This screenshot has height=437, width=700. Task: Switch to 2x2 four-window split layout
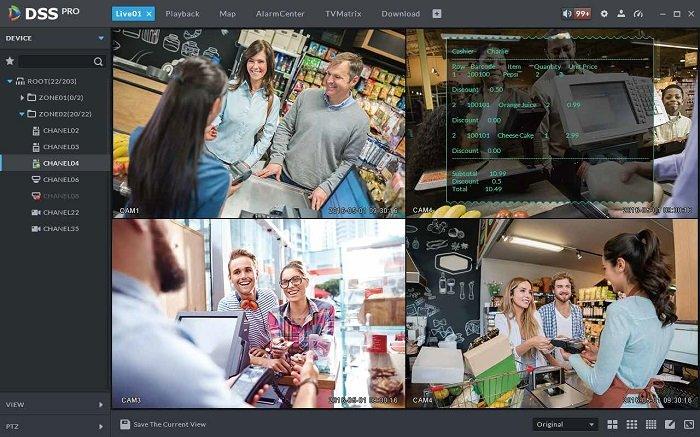pos(613,425)
